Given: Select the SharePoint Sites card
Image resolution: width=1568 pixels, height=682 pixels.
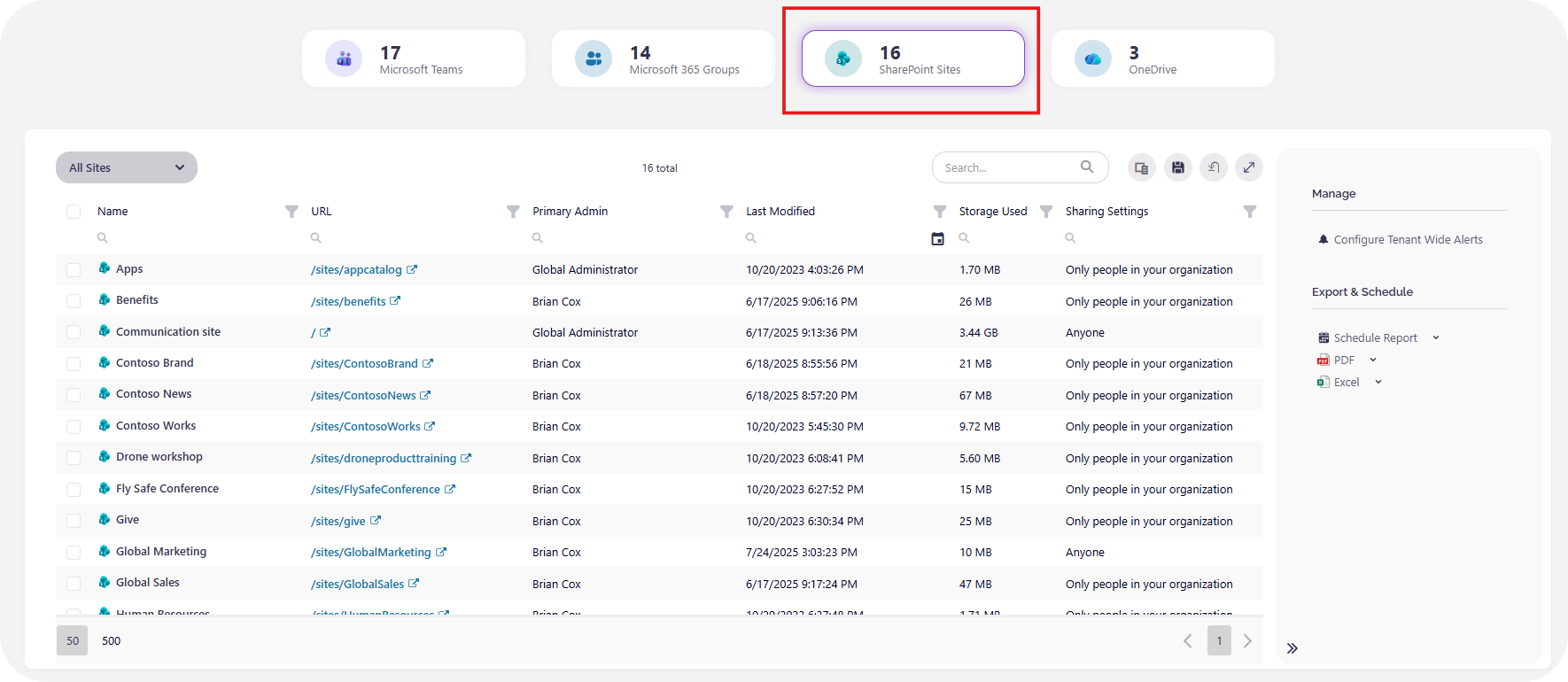Looking at the screenshot, I should pos(913,58).
